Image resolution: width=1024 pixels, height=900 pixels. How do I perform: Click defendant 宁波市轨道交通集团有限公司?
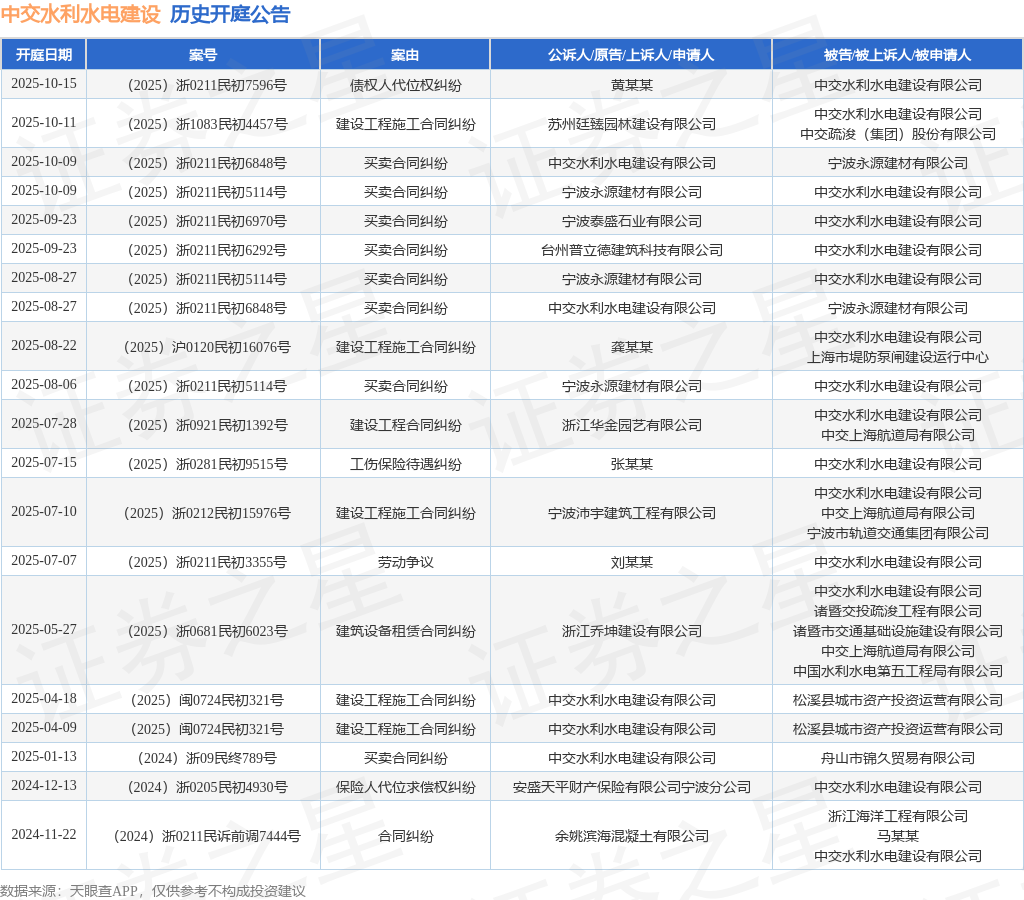(x=898, y=533)
